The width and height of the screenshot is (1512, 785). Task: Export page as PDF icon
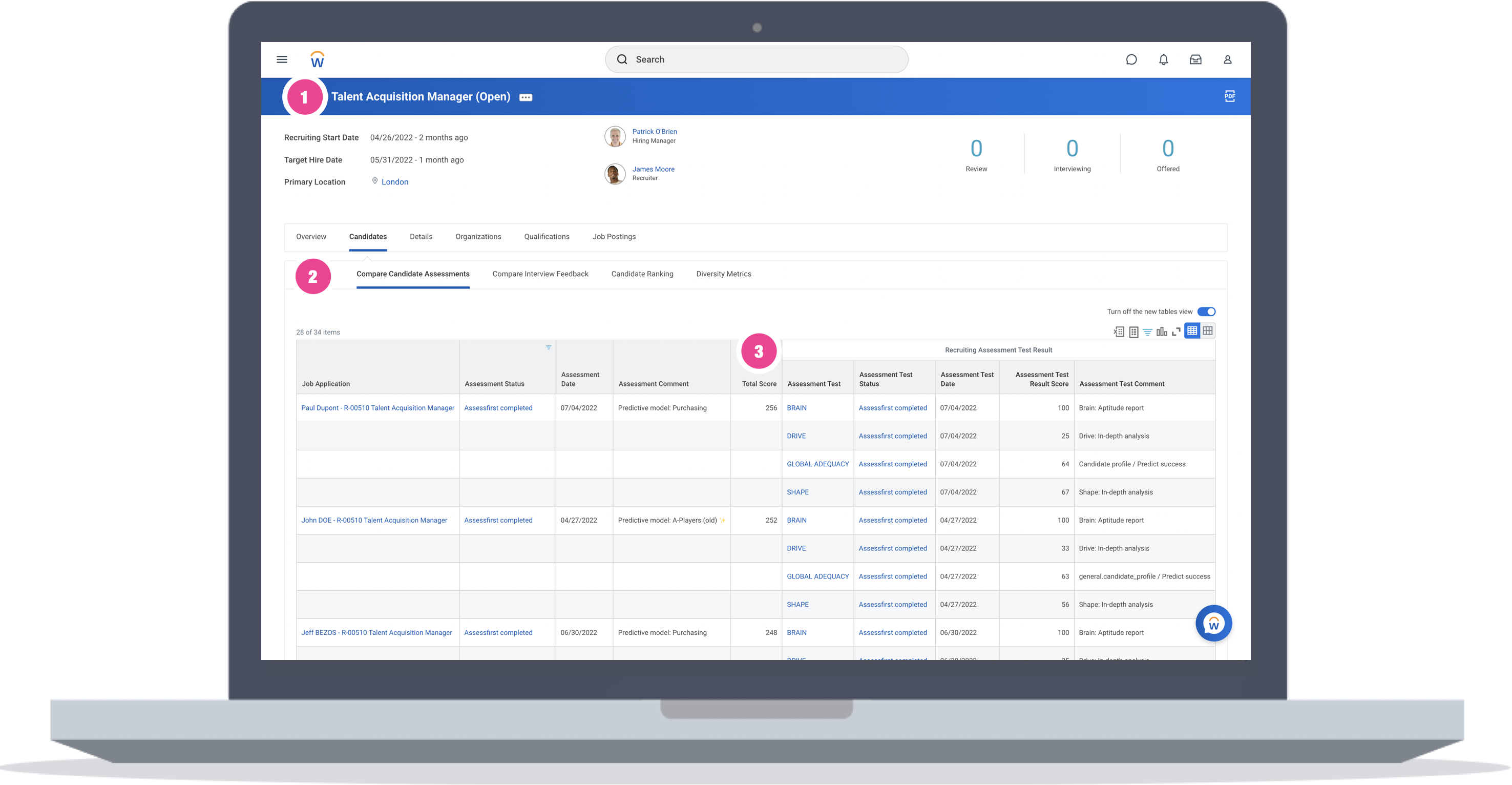(x=1230, y=96)
